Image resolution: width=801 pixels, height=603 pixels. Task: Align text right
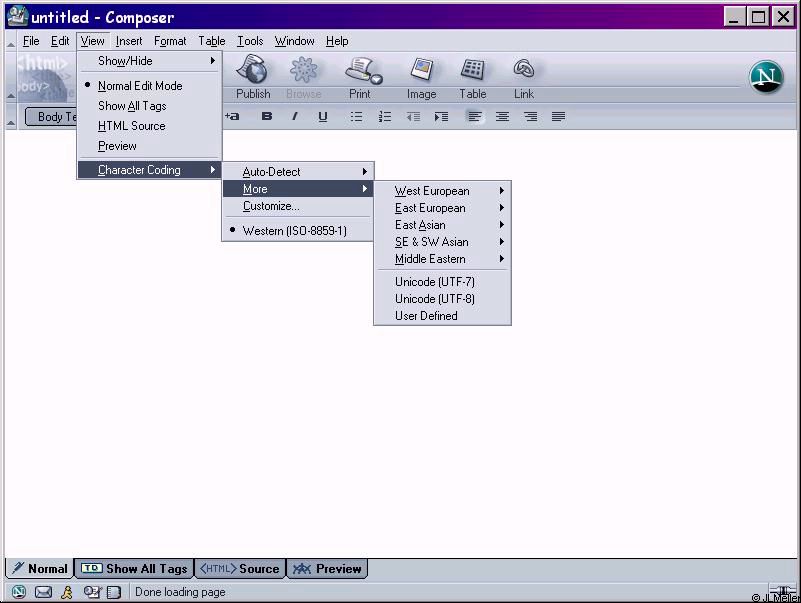(x=531, y=117)
